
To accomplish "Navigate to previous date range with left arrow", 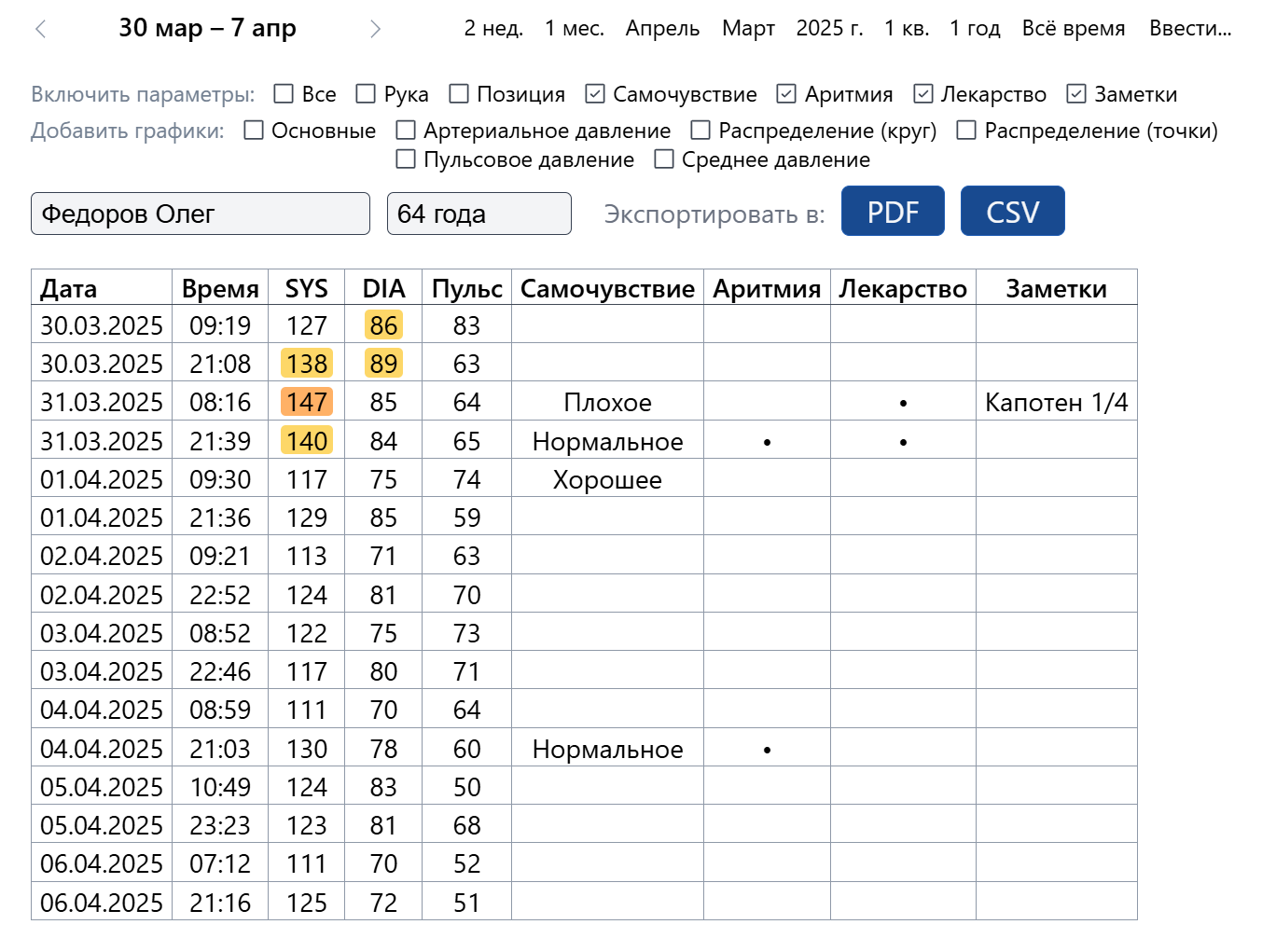I will tap(40, 29).
